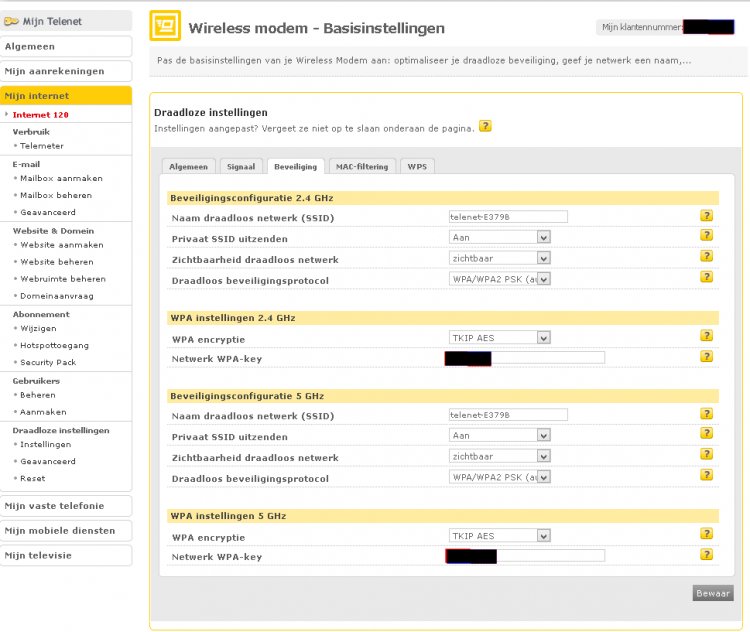Click help icon beside save reminder text

coord(485,127)
